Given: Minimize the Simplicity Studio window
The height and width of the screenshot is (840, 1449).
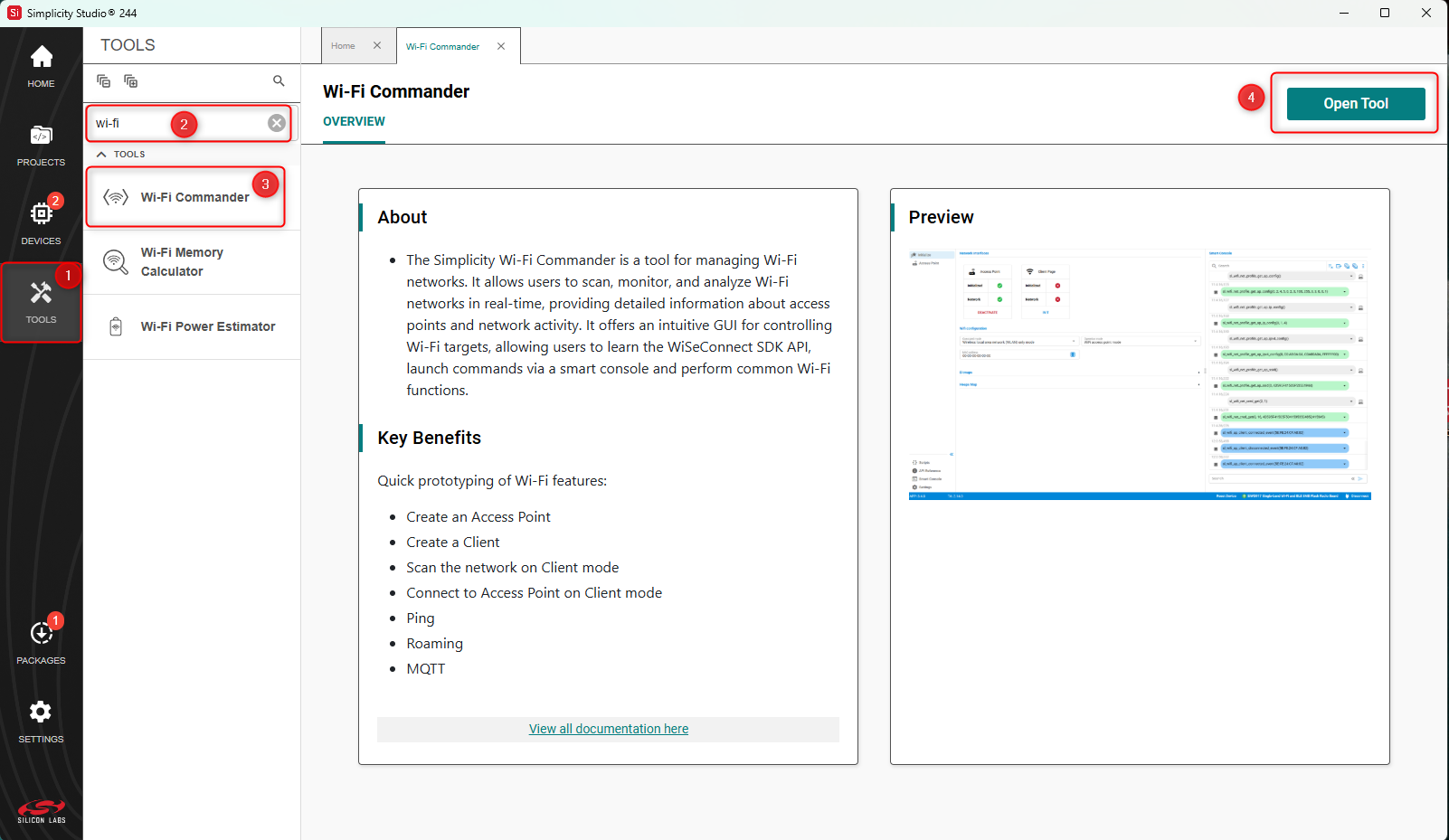Looking at the screenshot, I should [1344, 13].
